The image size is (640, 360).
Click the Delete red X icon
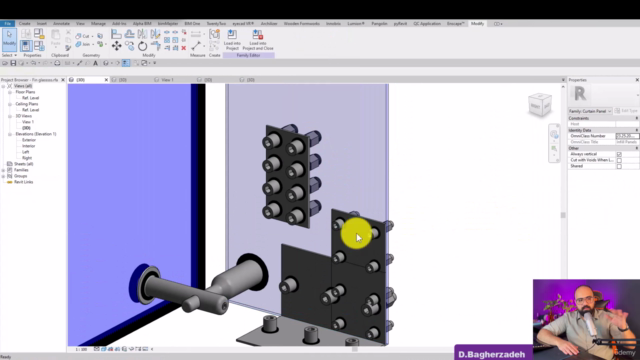[x=184, y=48]
